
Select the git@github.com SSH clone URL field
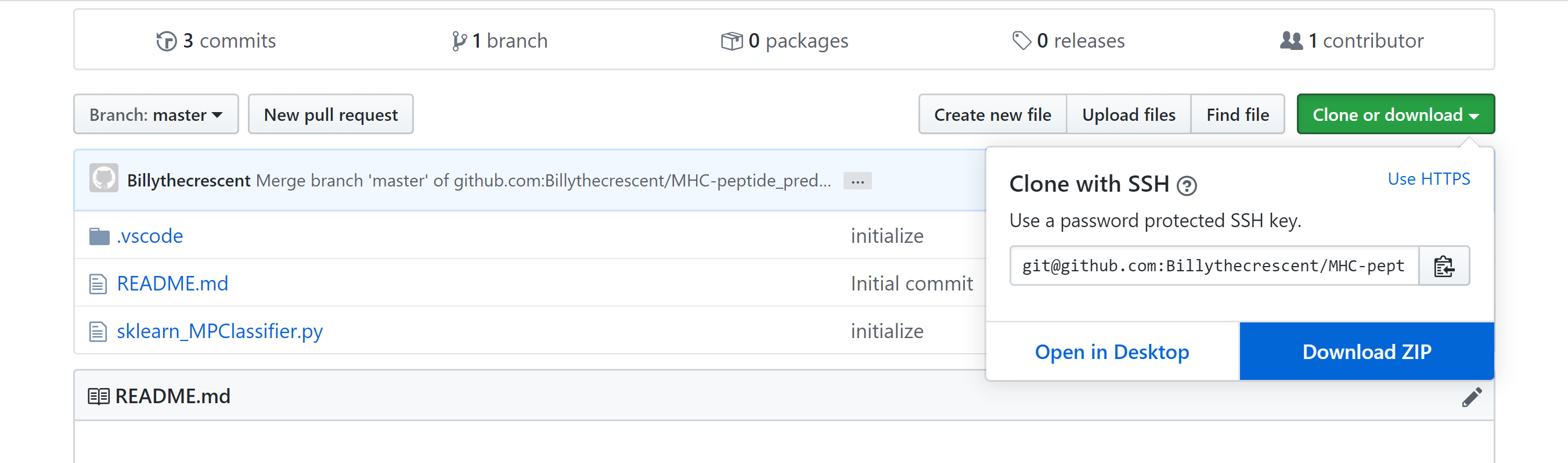[1214, 265]
